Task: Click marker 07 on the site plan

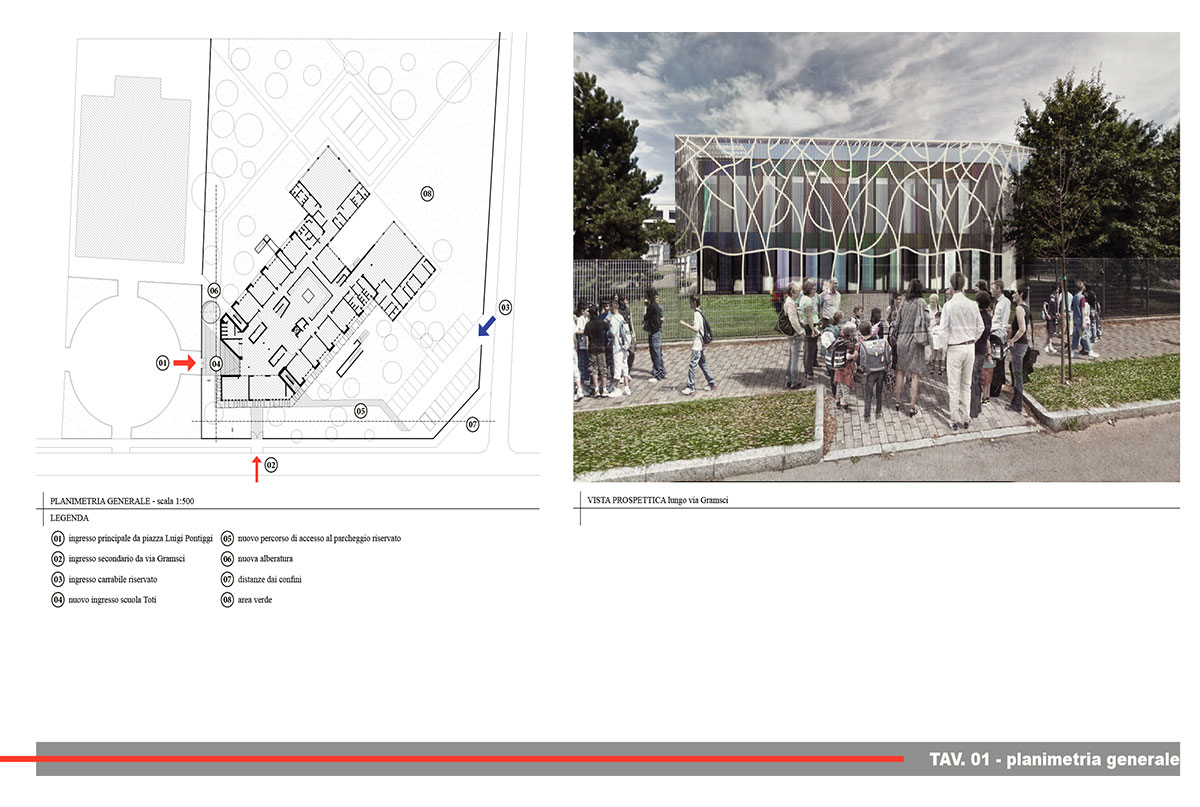Action: click(473, 424)
